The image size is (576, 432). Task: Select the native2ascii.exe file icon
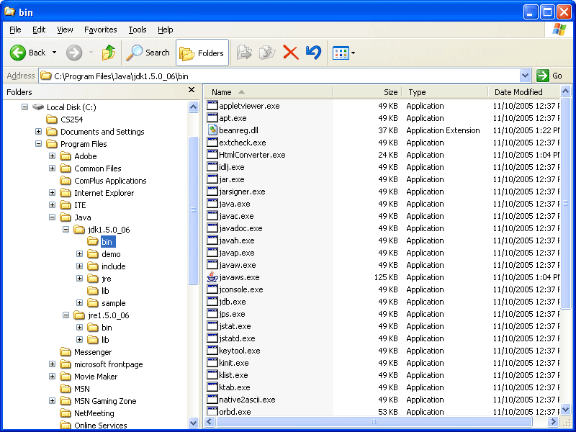click(212, 399)
